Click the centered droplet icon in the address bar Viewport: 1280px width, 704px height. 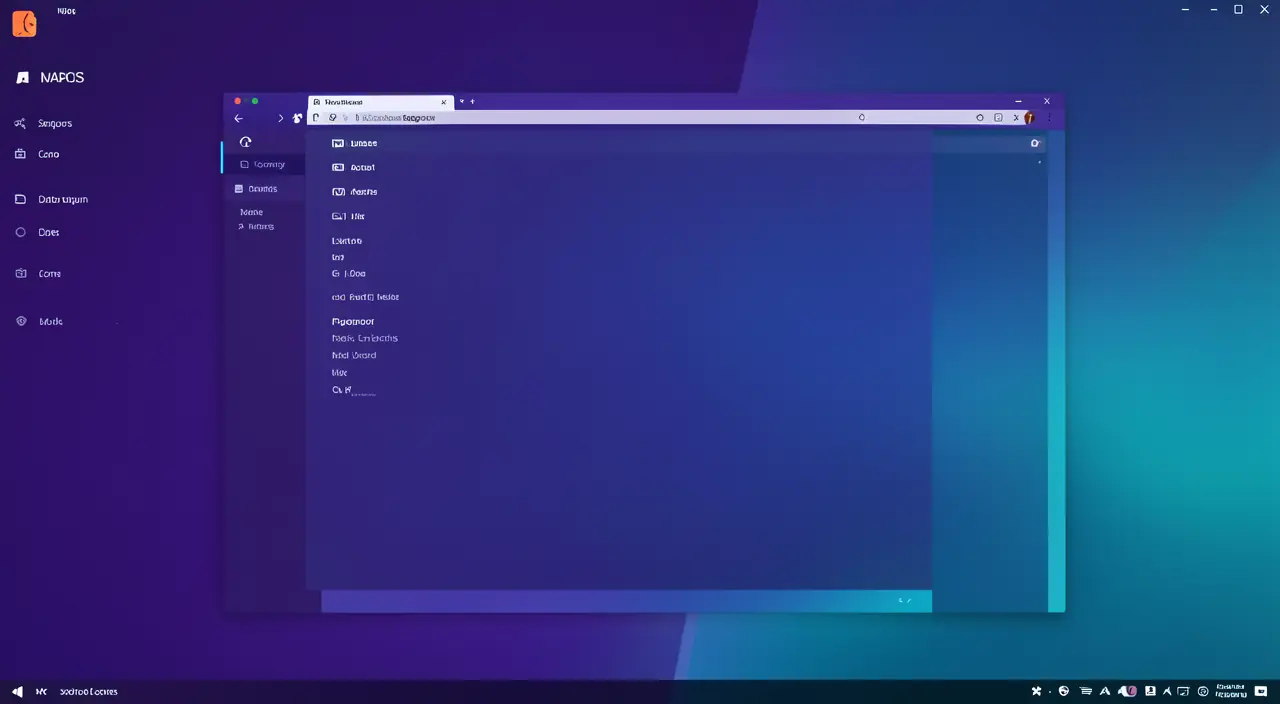point(862,117)
